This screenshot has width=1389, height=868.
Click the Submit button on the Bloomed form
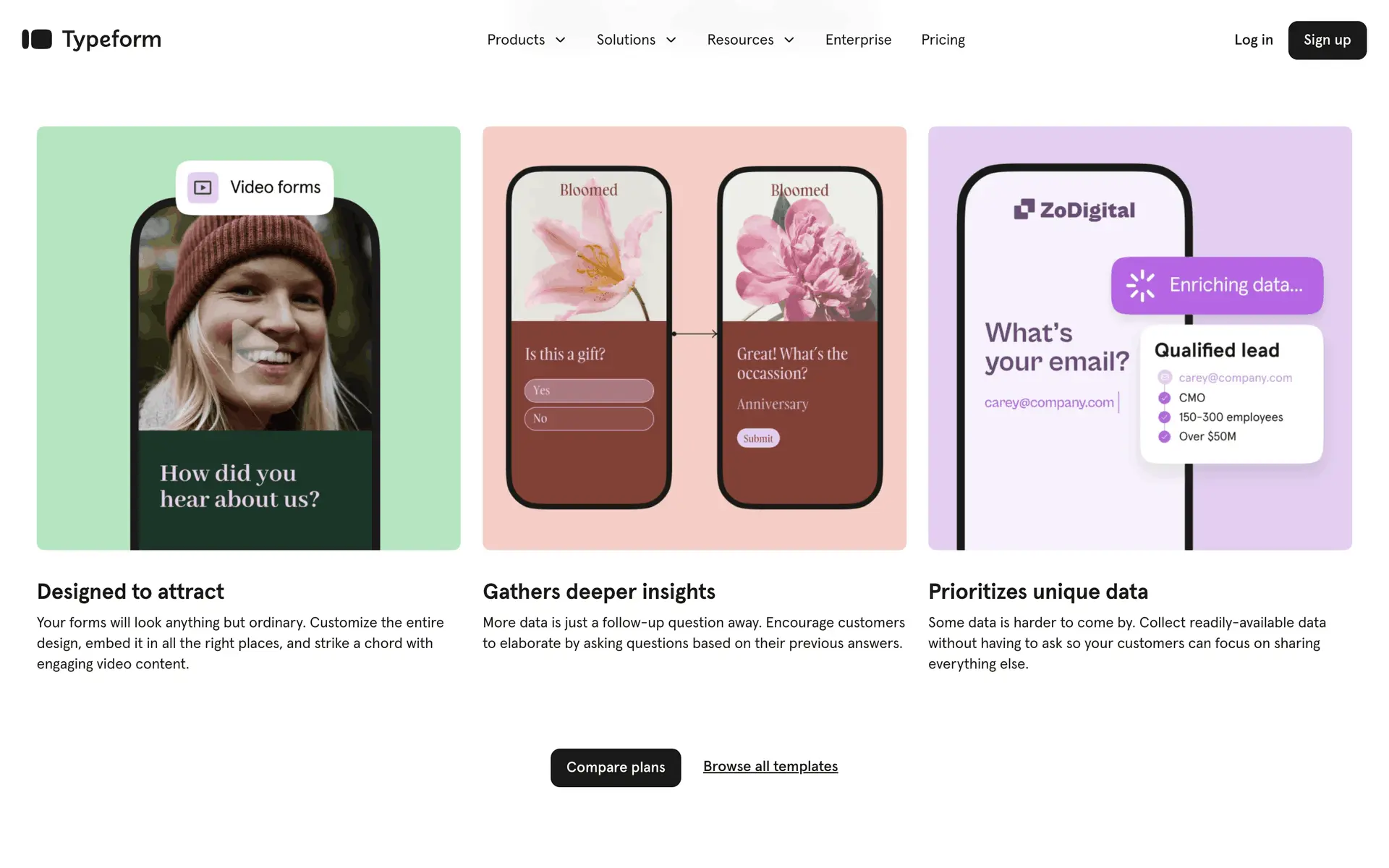(x=758, y=438)
